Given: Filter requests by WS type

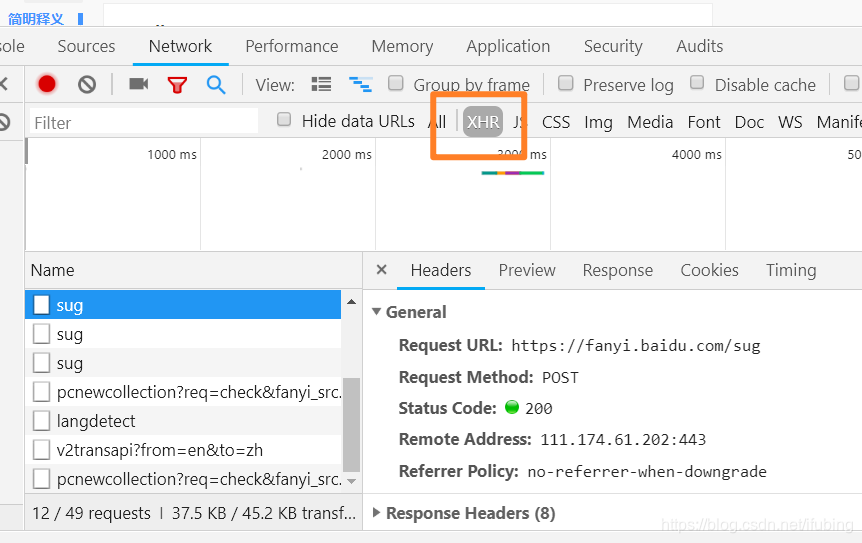Looking at the screenshot, I should [790, 121].
